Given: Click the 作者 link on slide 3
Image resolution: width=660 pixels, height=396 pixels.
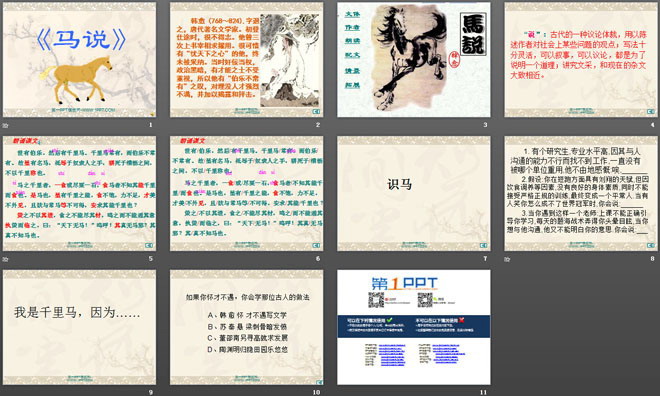Looking at the screenshot, I should click(352, 27).
